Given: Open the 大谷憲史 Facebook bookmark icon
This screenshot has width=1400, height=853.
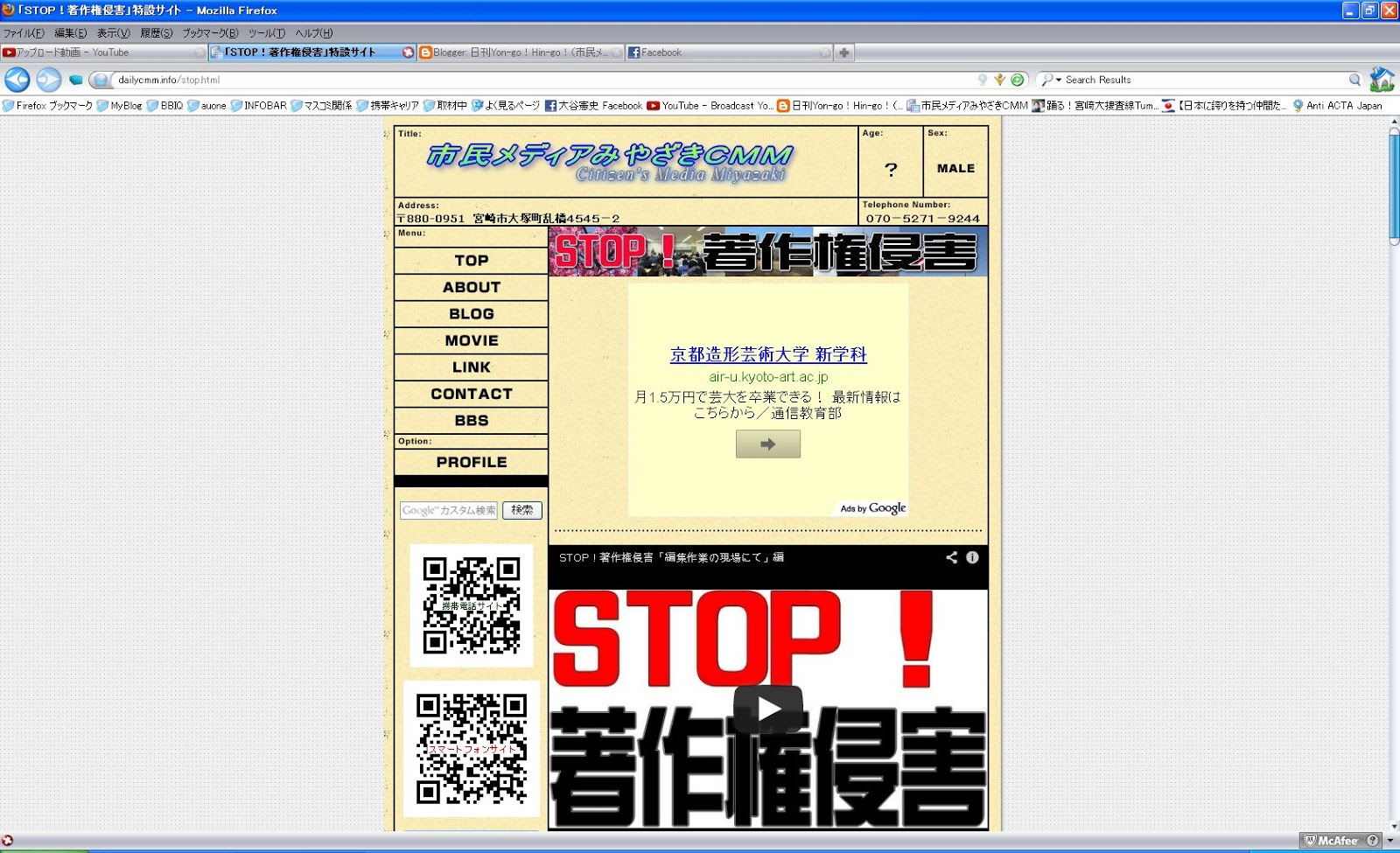Looking at the screenshot, I should click(550, 105).
